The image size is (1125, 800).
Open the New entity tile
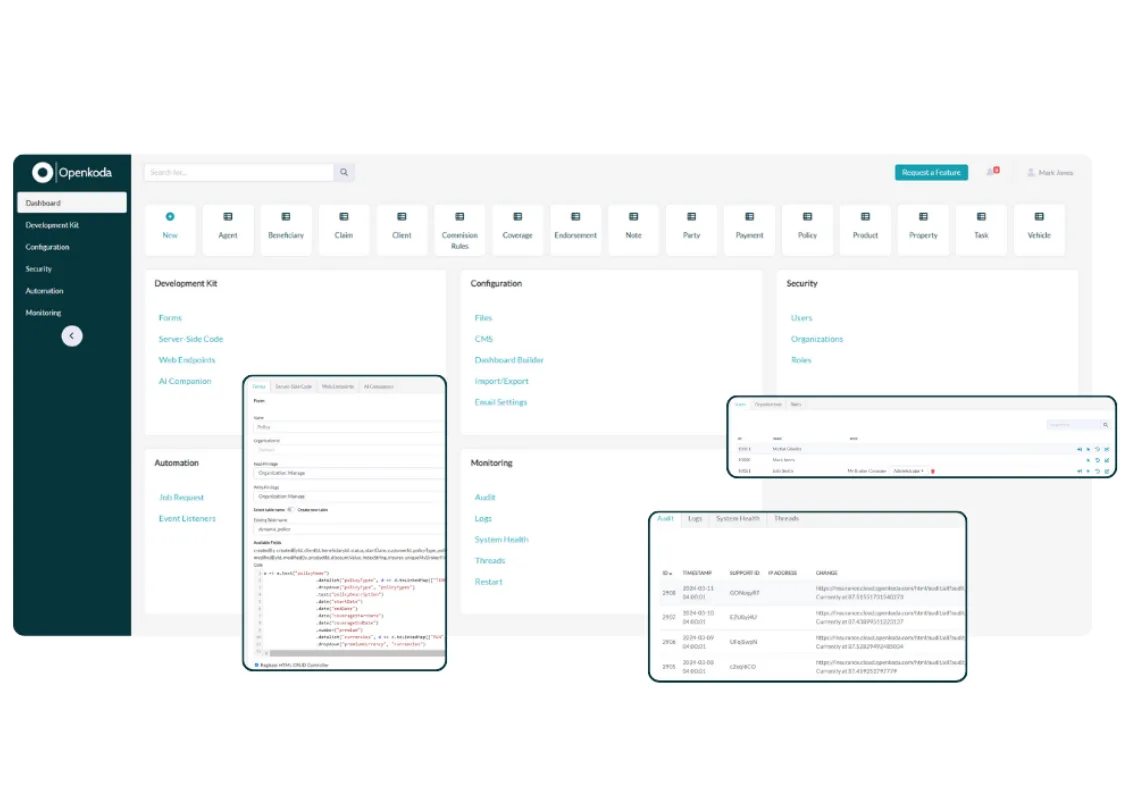coord(170,230)
